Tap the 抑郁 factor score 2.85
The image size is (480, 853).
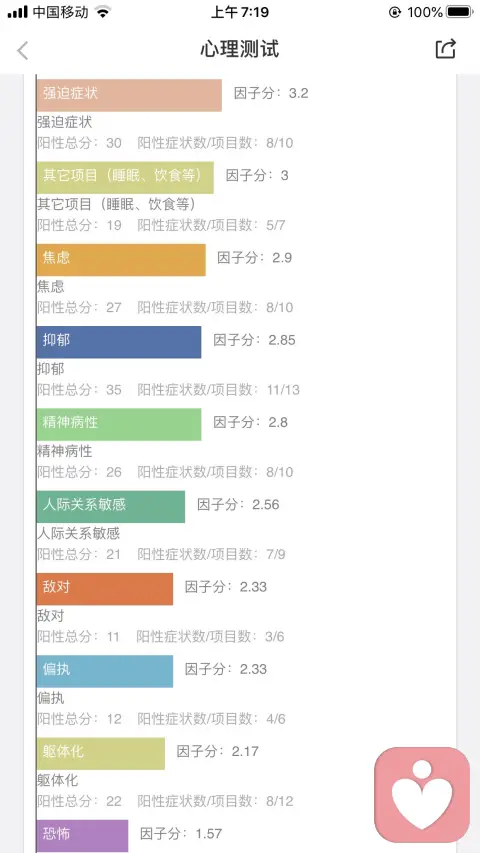point(282,341)
